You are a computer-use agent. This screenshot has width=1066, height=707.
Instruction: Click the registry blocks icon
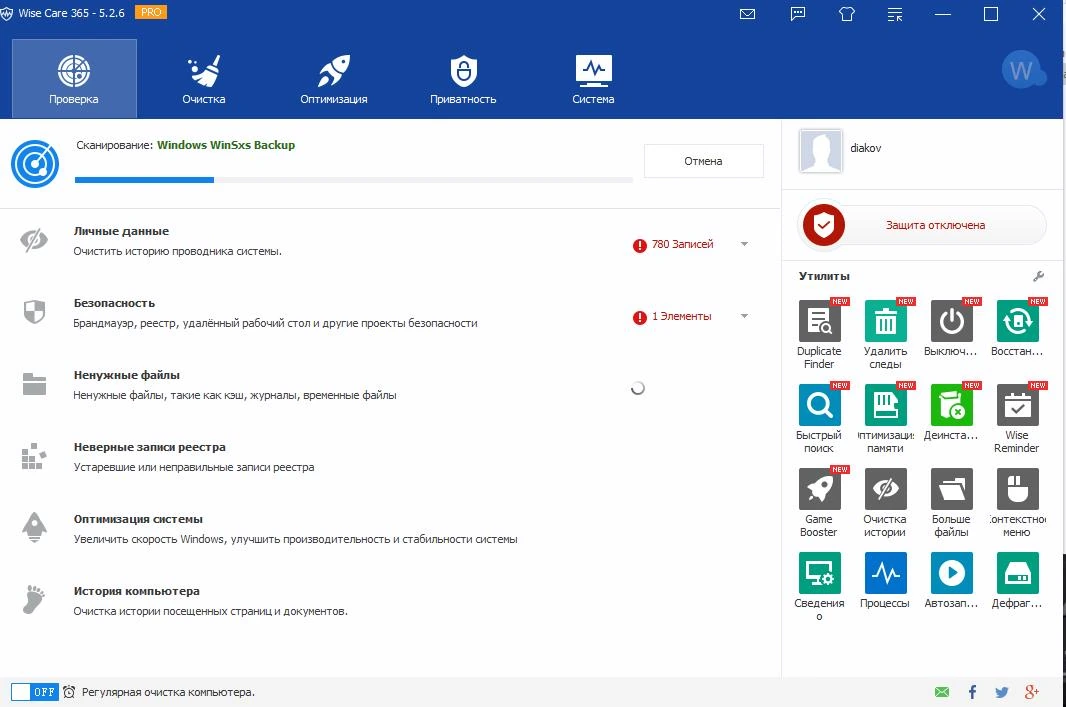[x=34, y=456]
